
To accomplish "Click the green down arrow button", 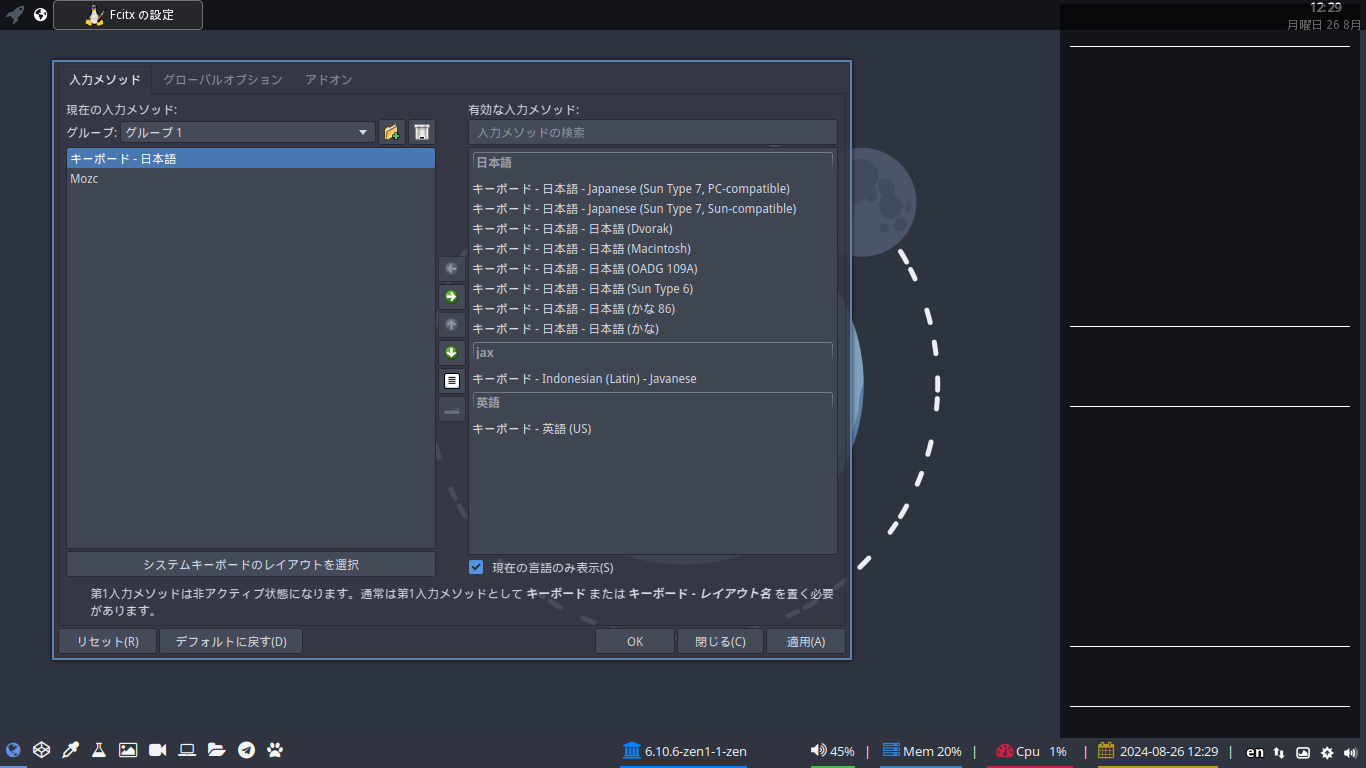I will pos(451,353).
